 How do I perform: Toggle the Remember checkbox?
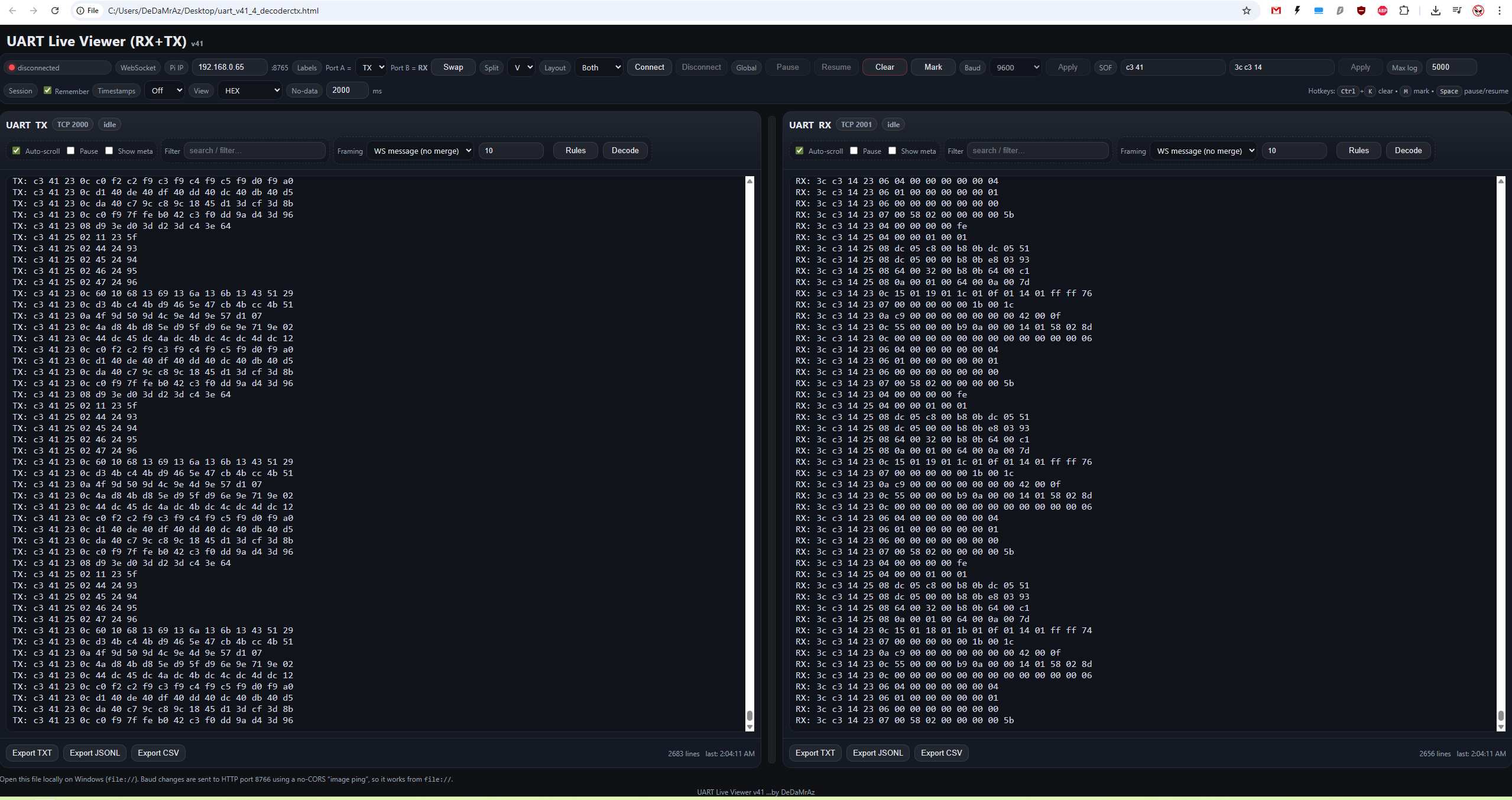point(48,90)
